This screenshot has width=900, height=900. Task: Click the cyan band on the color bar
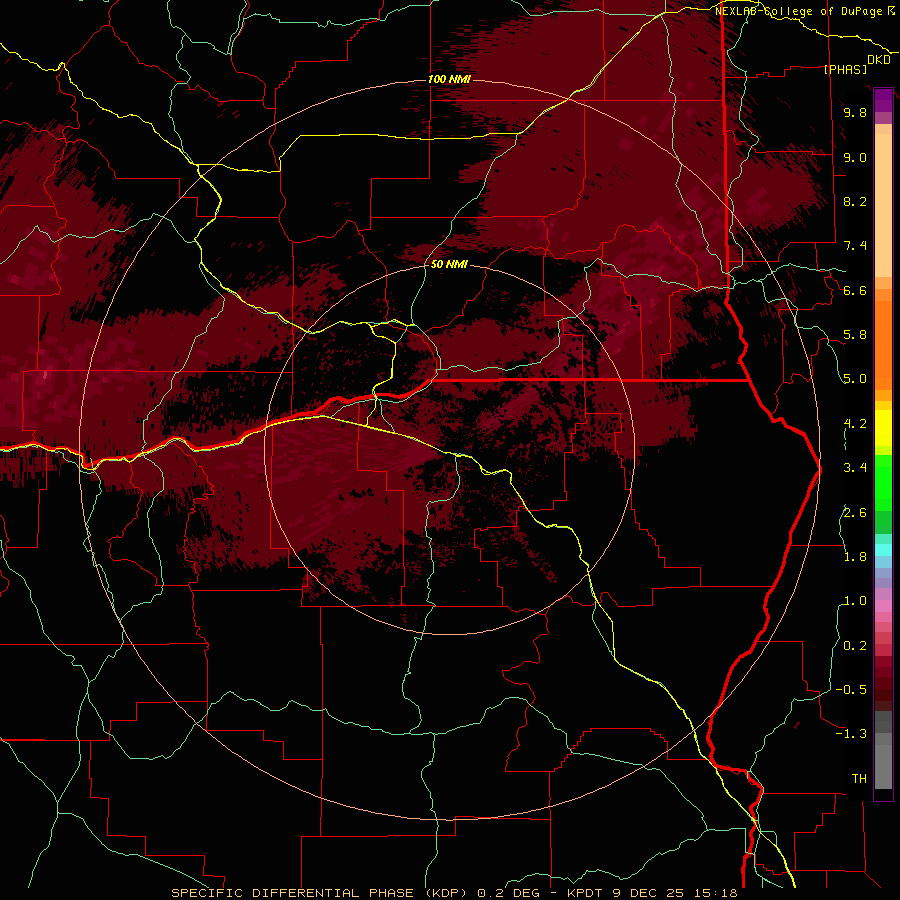click(x=883, y=550)
